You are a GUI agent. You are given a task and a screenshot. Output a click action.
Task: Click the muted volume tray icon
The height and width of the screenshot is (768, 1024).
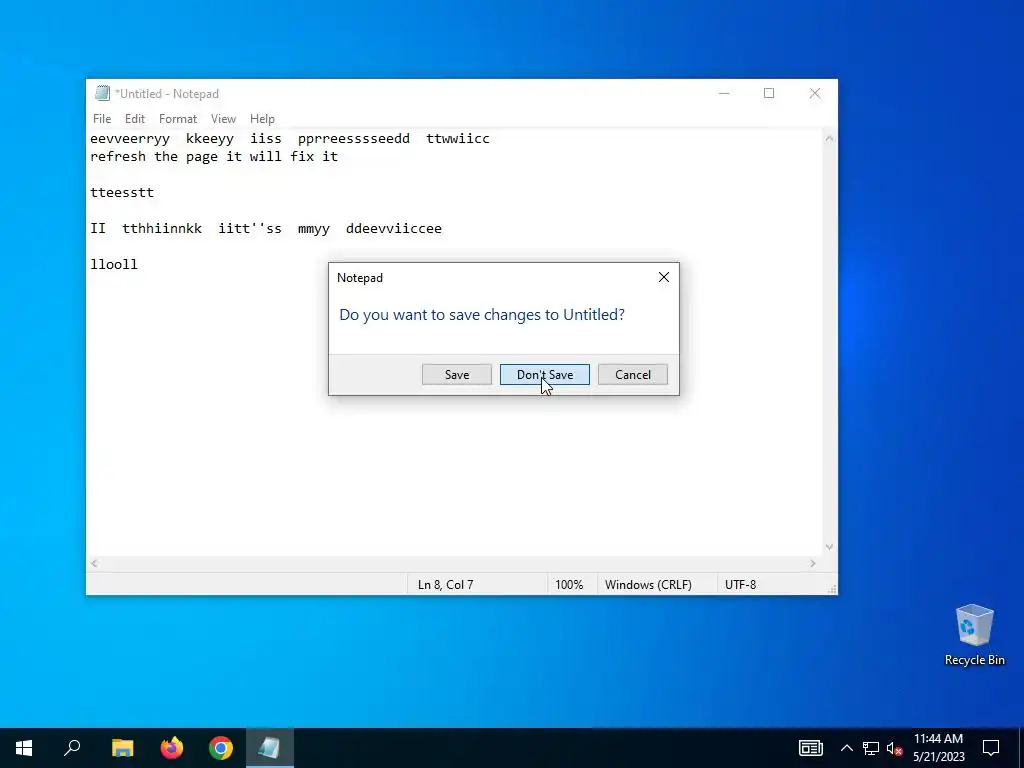pyautogui.click(x=894, y=748)
